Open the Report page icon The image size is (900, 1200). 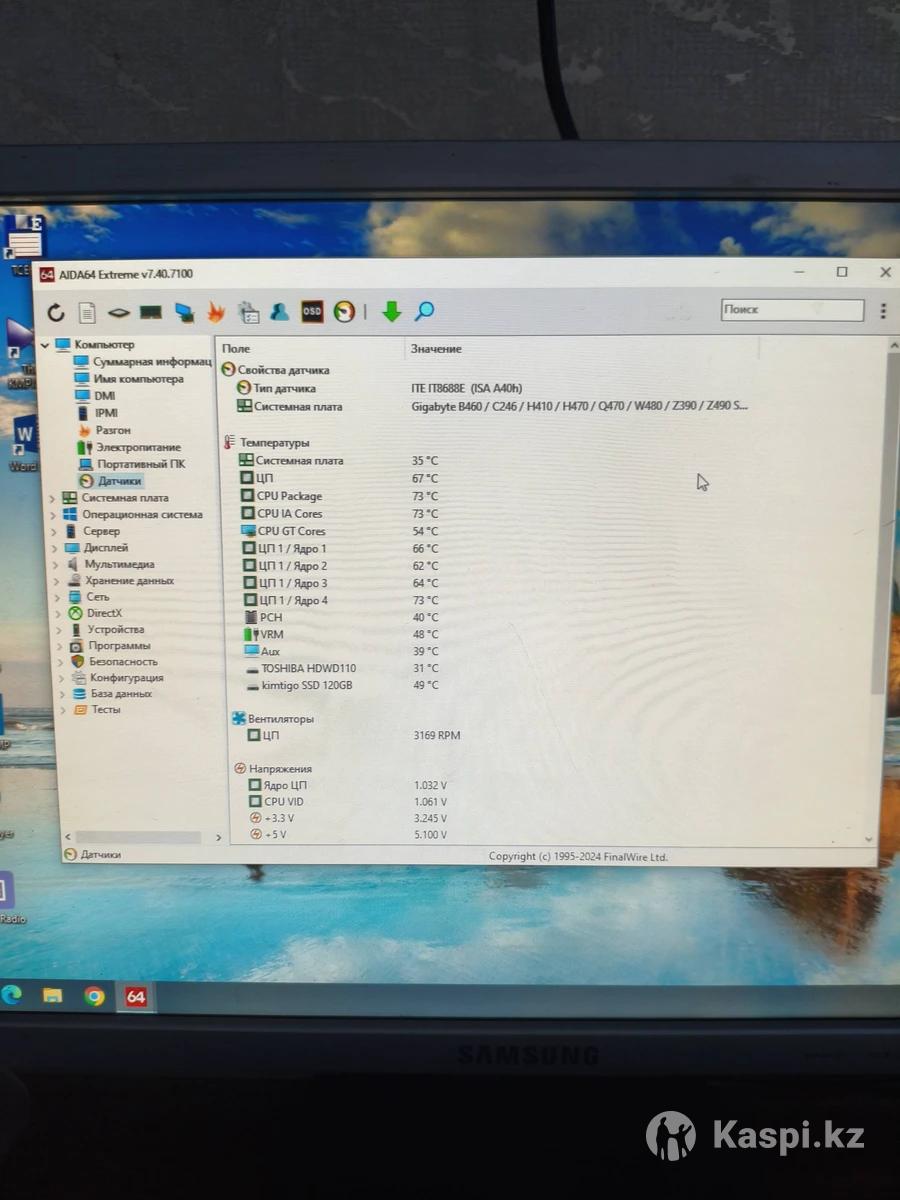87,313
